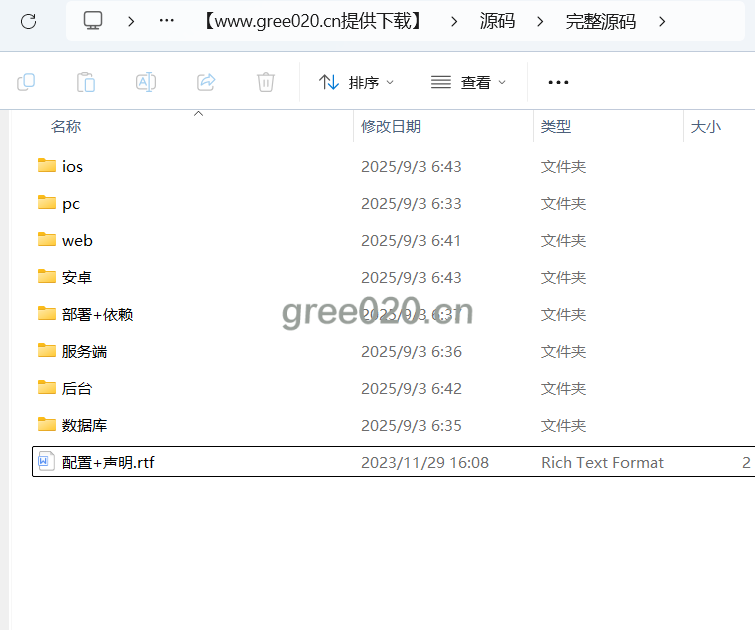Select the 服务端 folder
The width and height of the screenshot is (755, 630).
point(84,352)
